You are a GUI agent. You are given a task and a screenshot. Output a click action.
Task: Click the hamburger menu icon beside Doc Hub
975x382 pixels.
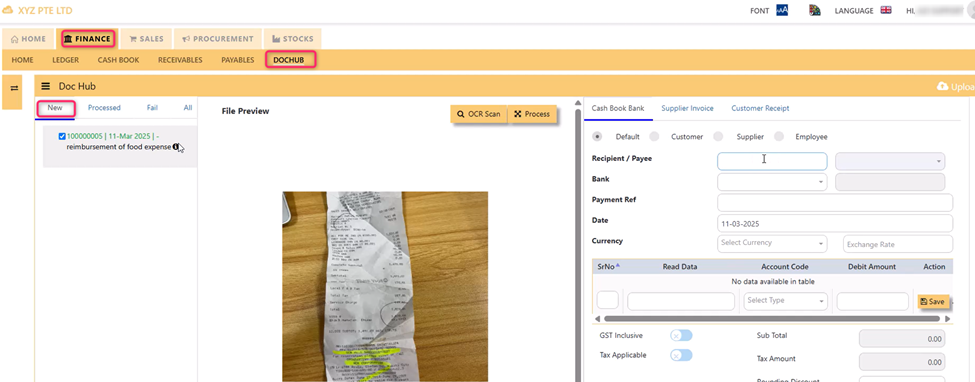(x=45, y=86)
